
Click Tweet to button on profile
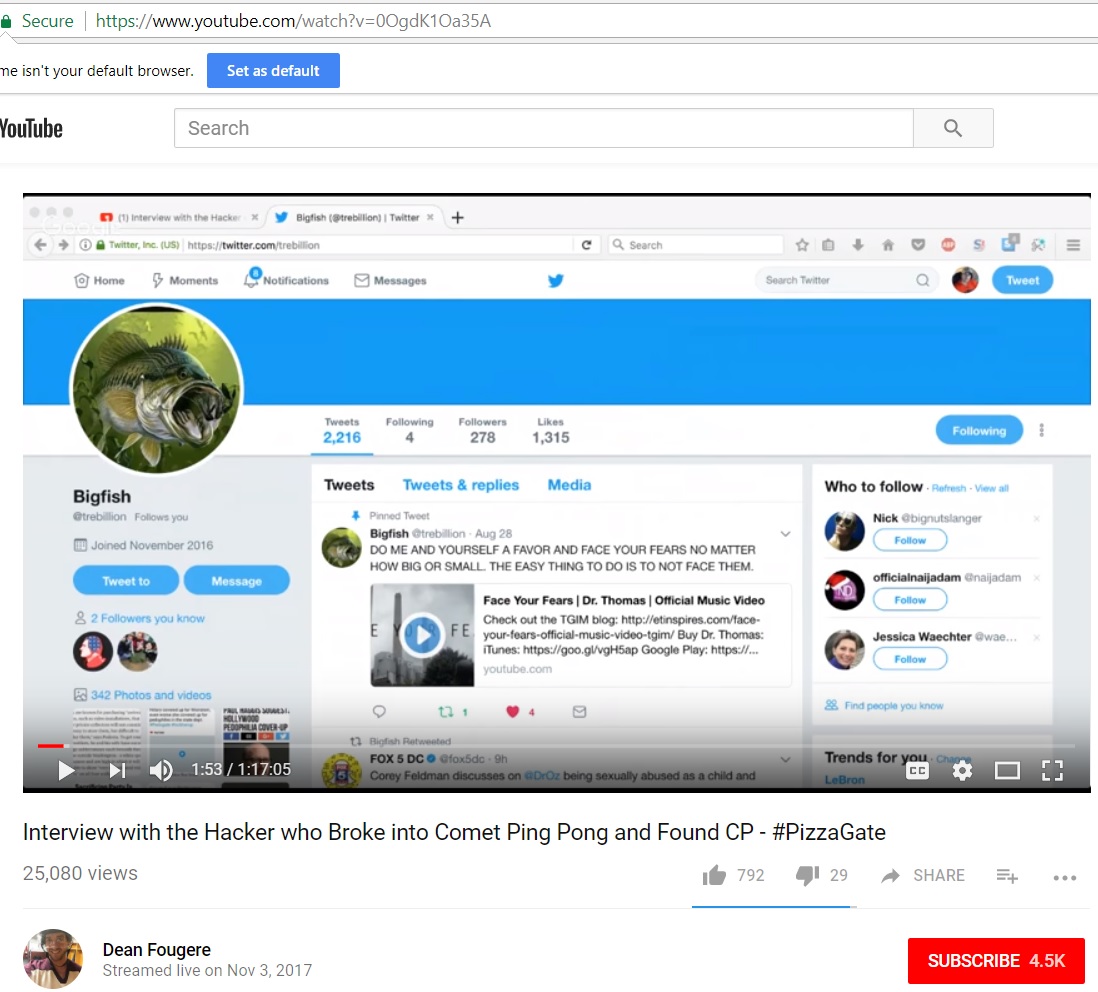point(126,580)
